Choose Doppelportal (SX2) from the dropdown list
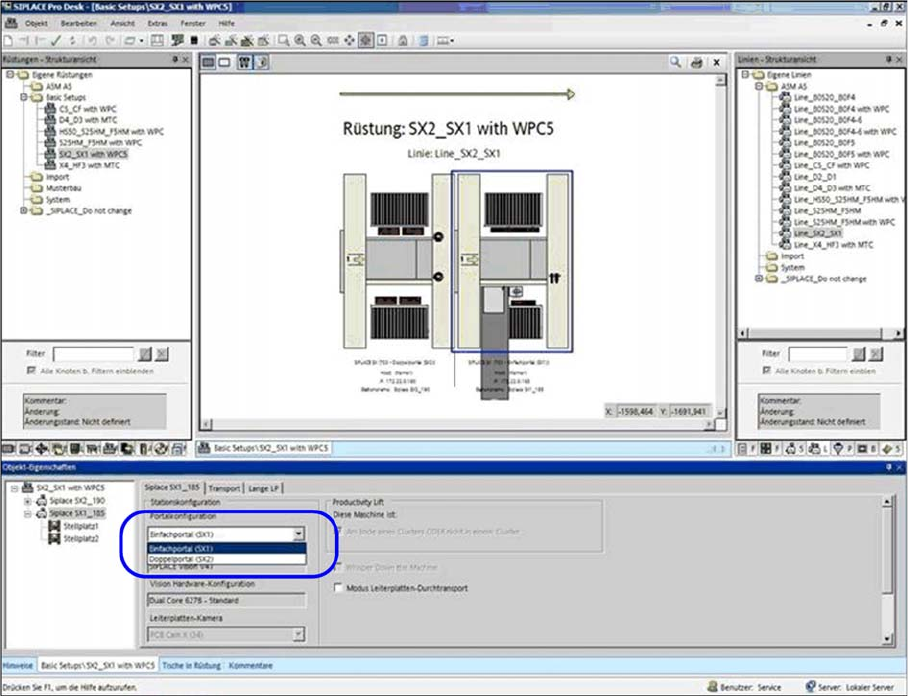The height and width of the screenshot is (696, 908). pyautogui.click(x=182, y=558)
